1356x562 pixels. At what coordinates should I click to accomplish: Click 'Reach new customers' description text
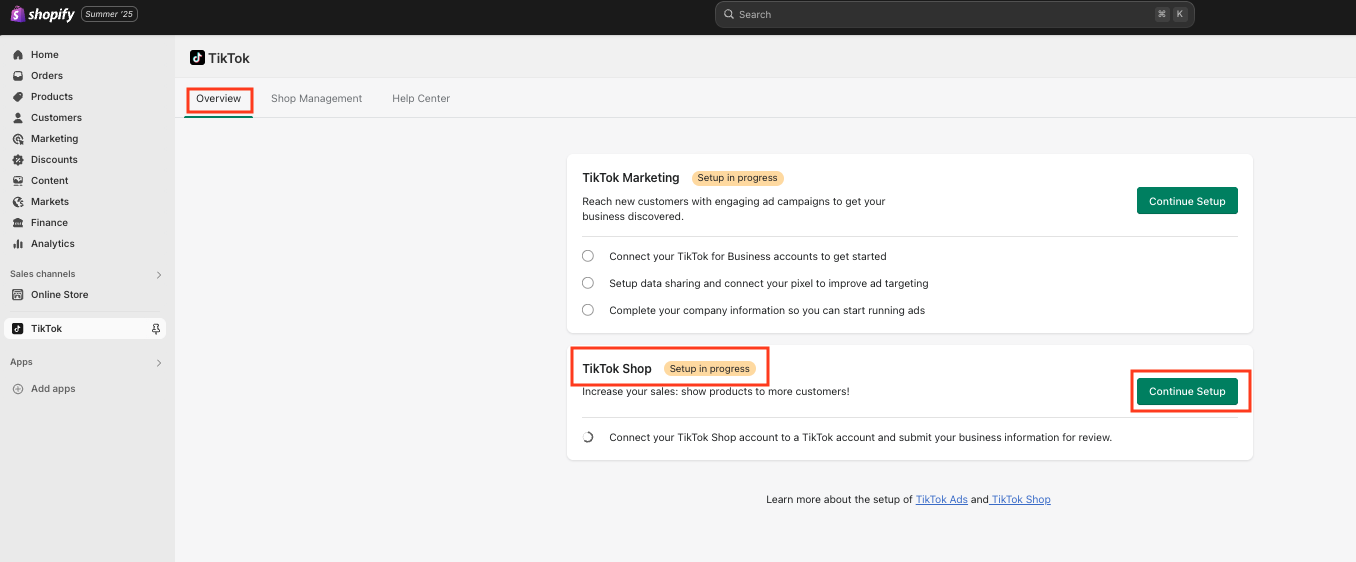(x=734, y=209)
